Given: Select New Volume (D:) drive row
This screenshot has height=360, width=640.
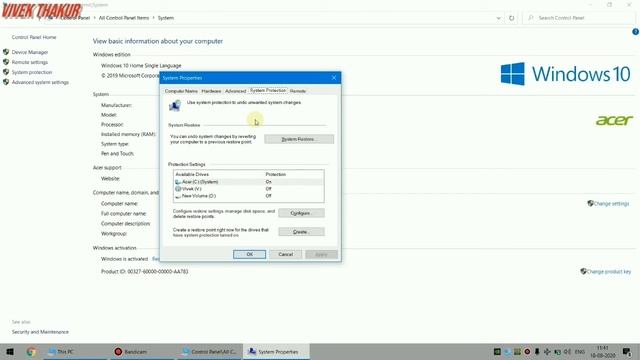Looking at the screenshot, I should (249, 196).
